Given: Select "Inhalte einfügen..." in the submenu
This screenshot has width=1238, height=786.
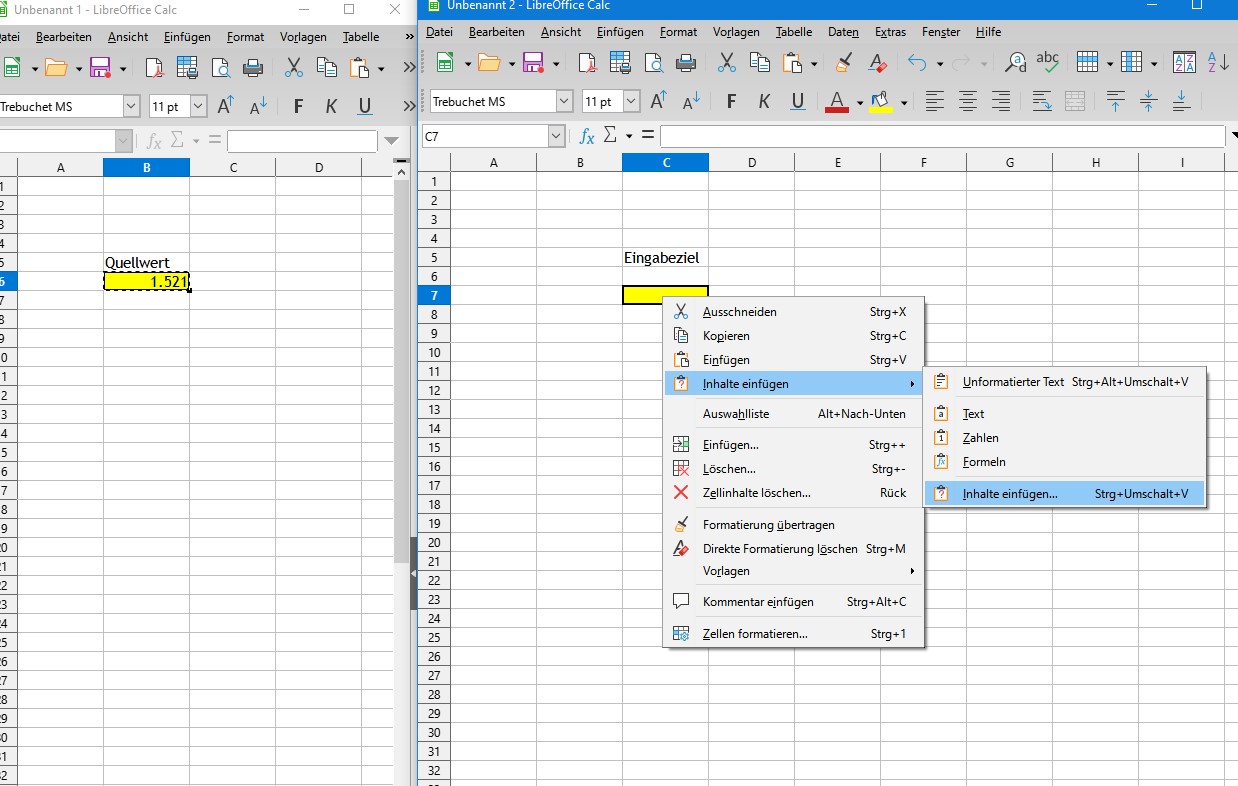Looking at the screenshot, I should click(x=1009, y=494).
